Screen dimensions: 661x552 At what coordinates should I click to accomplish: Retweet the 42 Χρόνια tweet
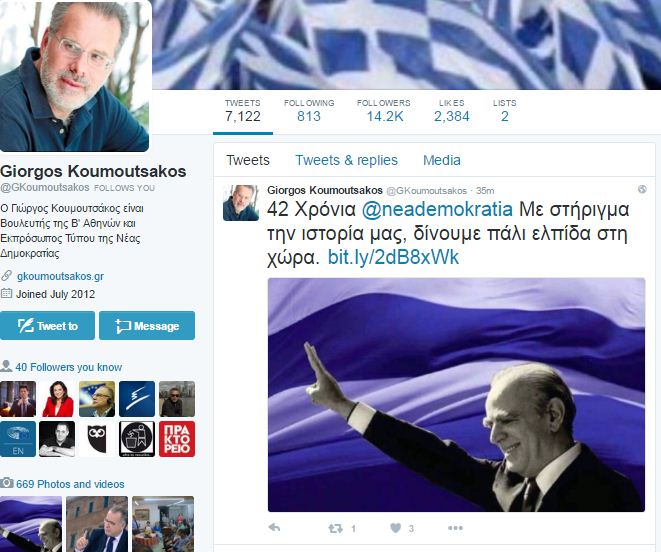click(336, 528)
